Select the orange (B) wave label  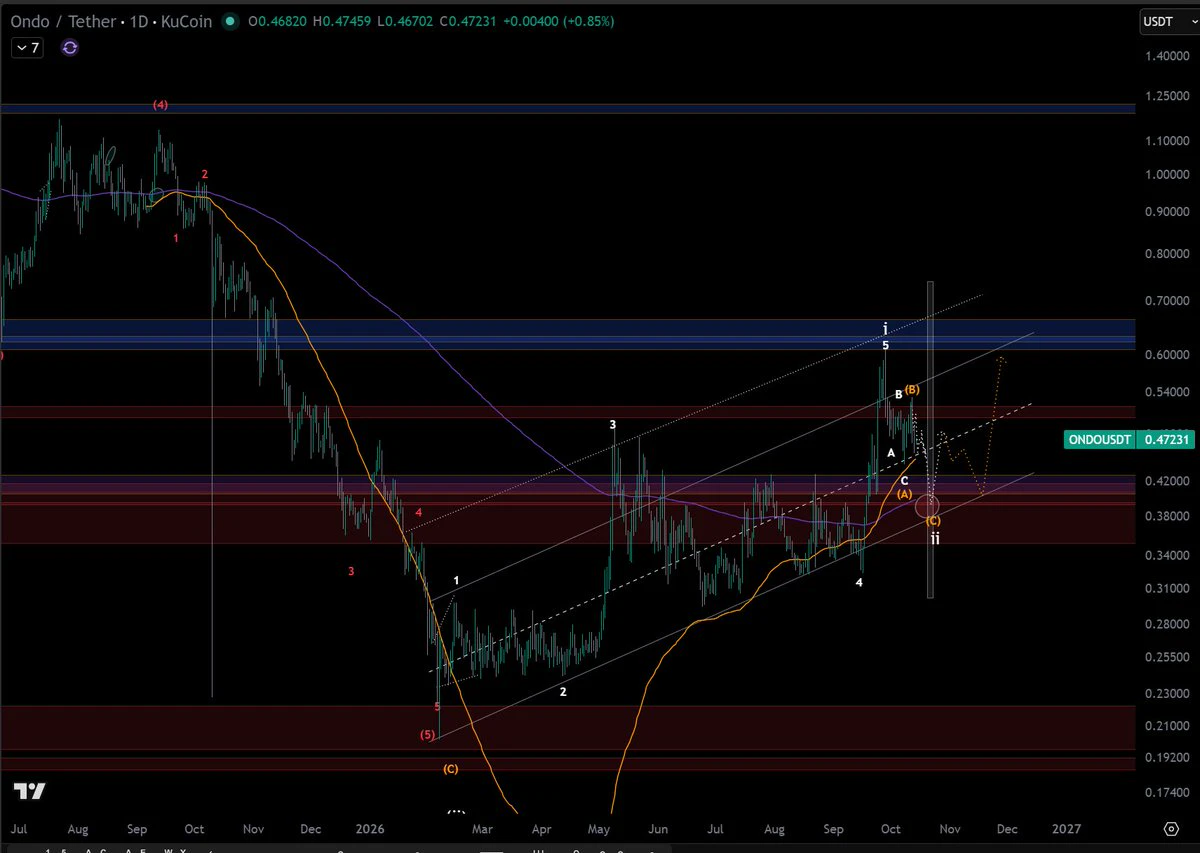912,389
